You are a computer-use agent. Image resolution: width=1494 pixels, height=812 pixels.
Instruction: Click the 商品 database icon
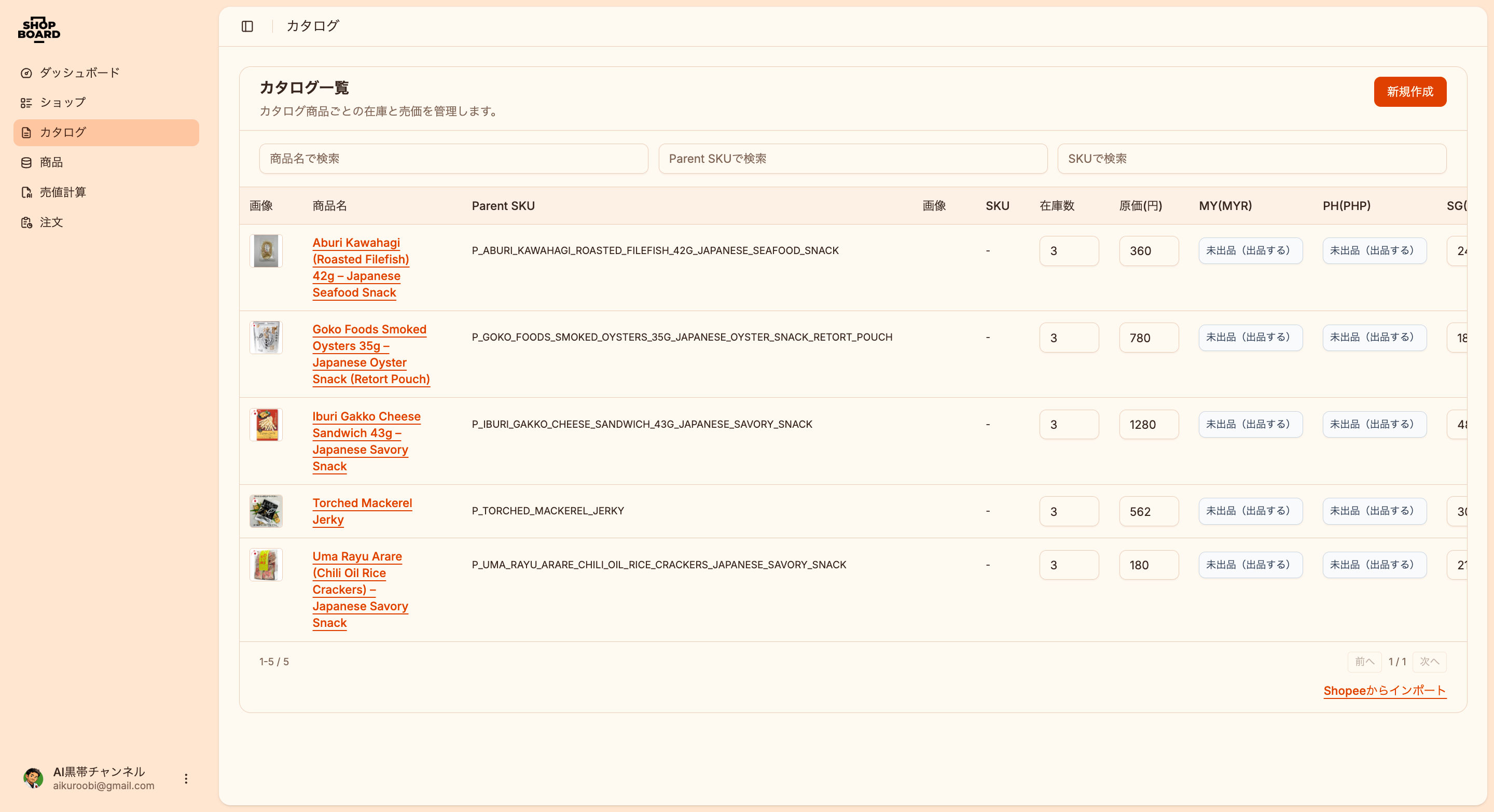pyautogui.click(x=26, y=162)
